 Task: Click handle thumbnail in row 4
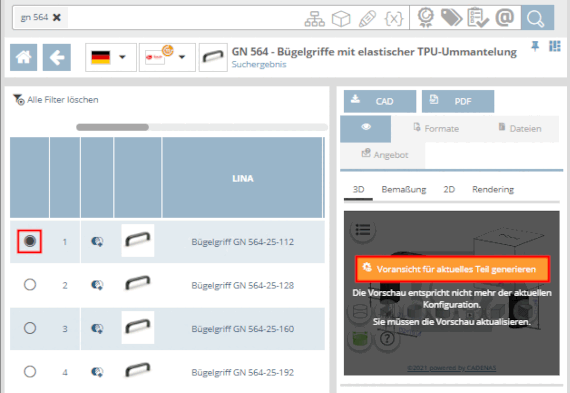(x=137, y=370)
